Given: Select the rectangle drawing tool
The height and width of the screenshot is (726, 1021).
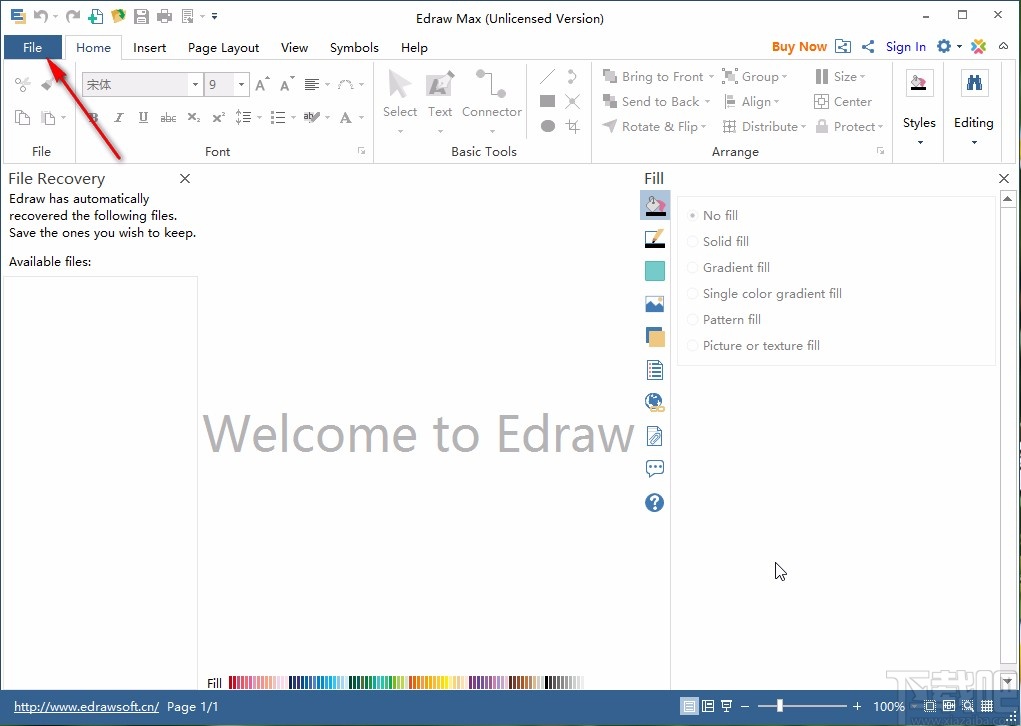Looking at the screenshot, I should coord(548,101).
